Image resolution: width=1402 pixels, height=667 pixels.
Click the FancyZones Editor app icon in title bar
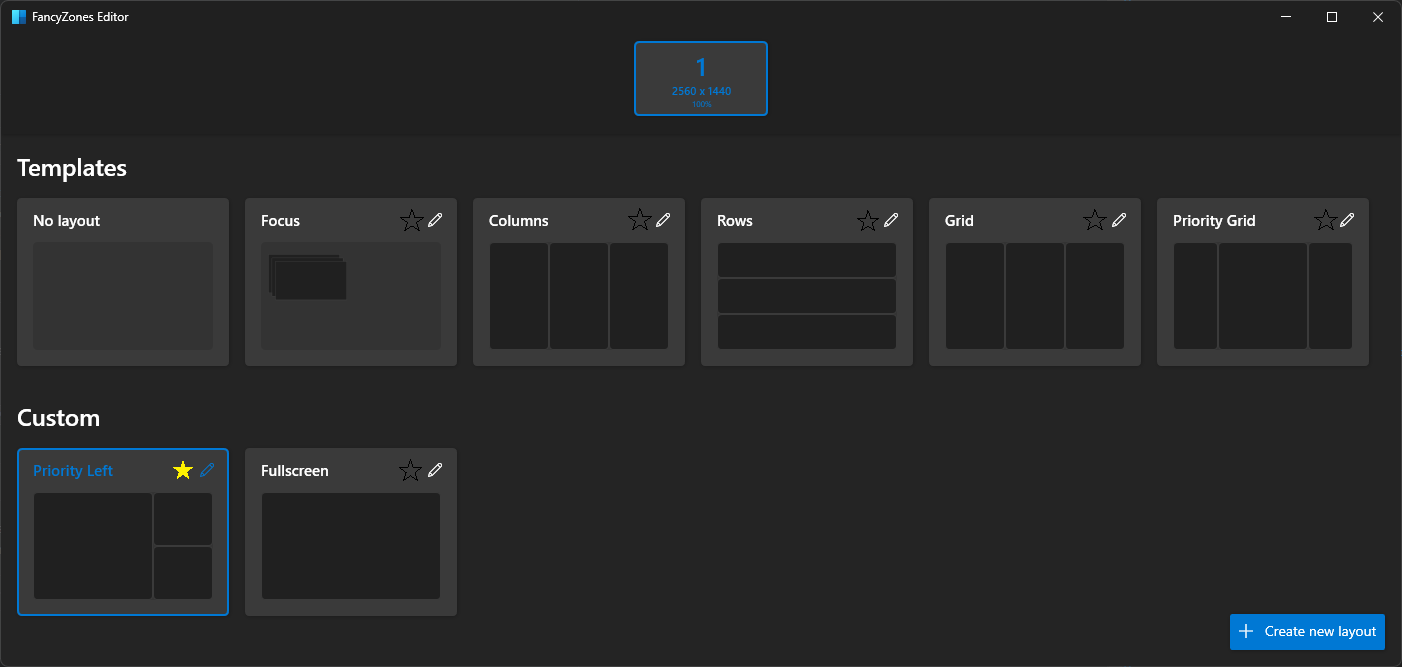tap(19, 17)
